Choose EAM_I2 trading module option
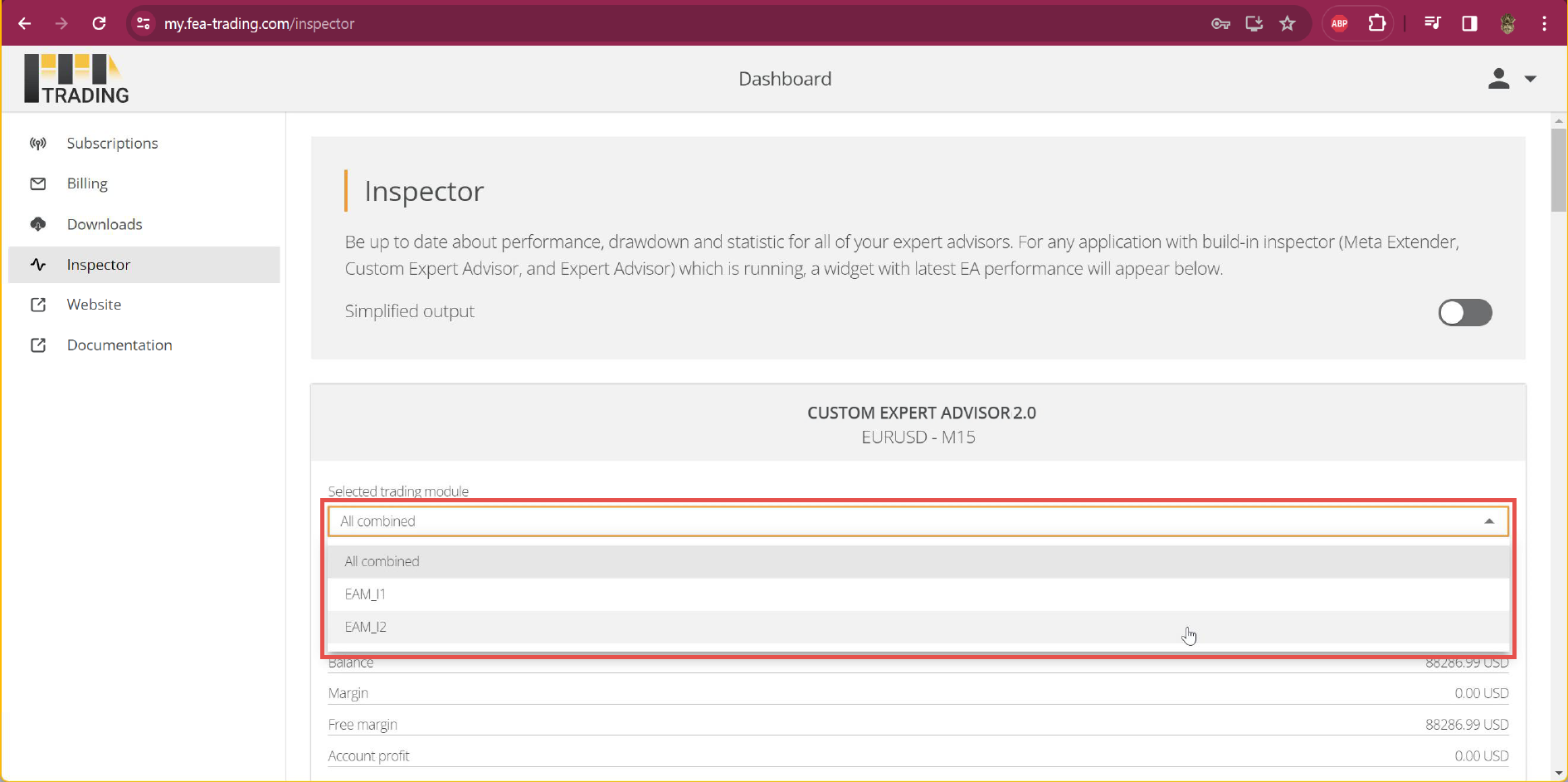Image resolution: width=1568 pixels, height=782 pixels. [x=918, y=627]
